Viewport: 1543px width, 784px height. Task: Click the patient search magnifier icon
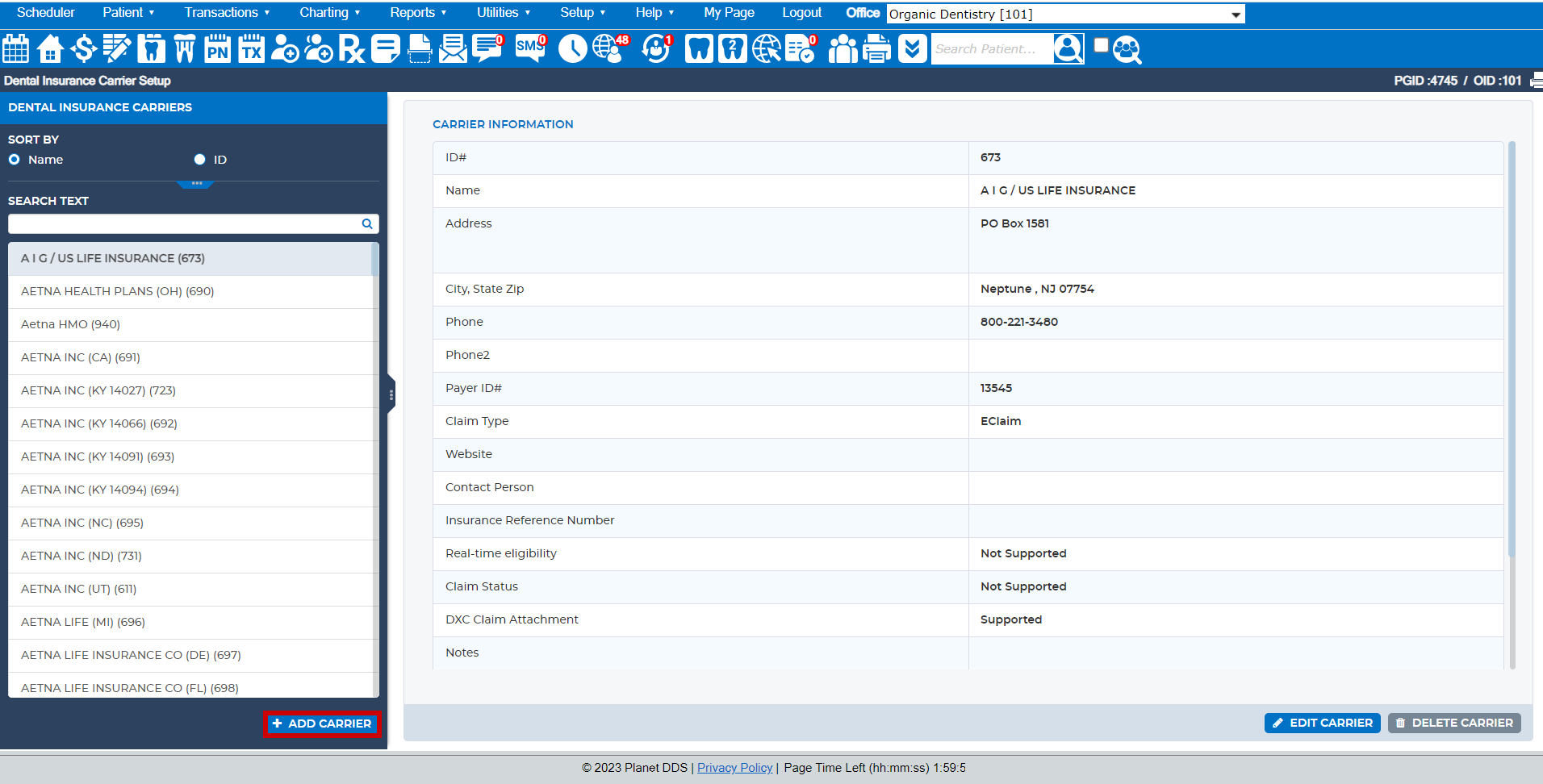(x=1068, y=49)
